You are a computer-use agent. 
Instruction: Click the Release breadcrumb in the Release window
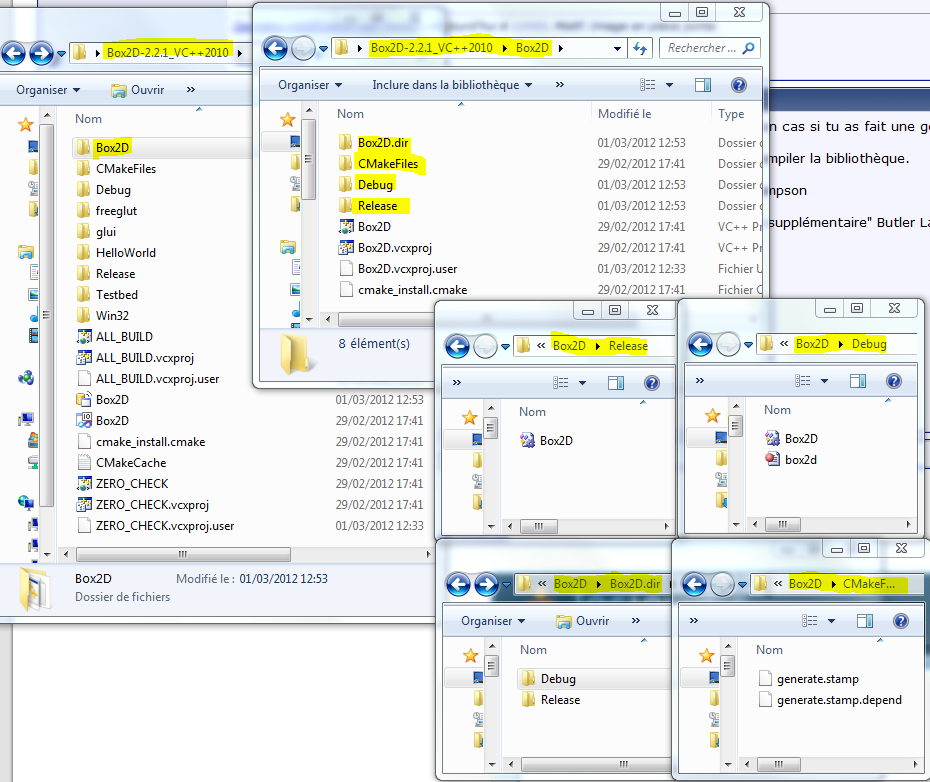tap(628, 346)
